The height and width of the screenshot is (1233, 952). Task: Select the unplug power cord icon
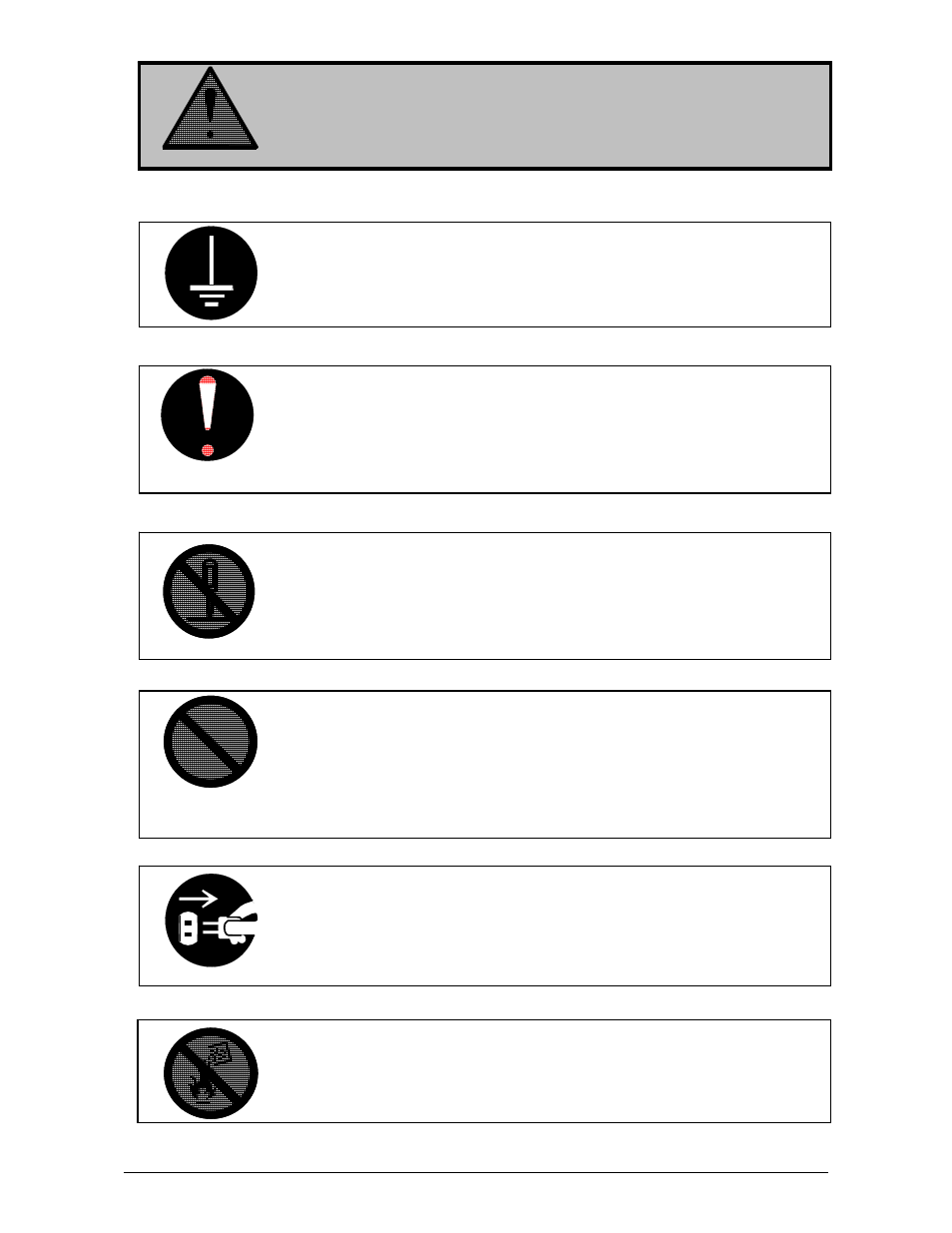(x=212, y=921)
